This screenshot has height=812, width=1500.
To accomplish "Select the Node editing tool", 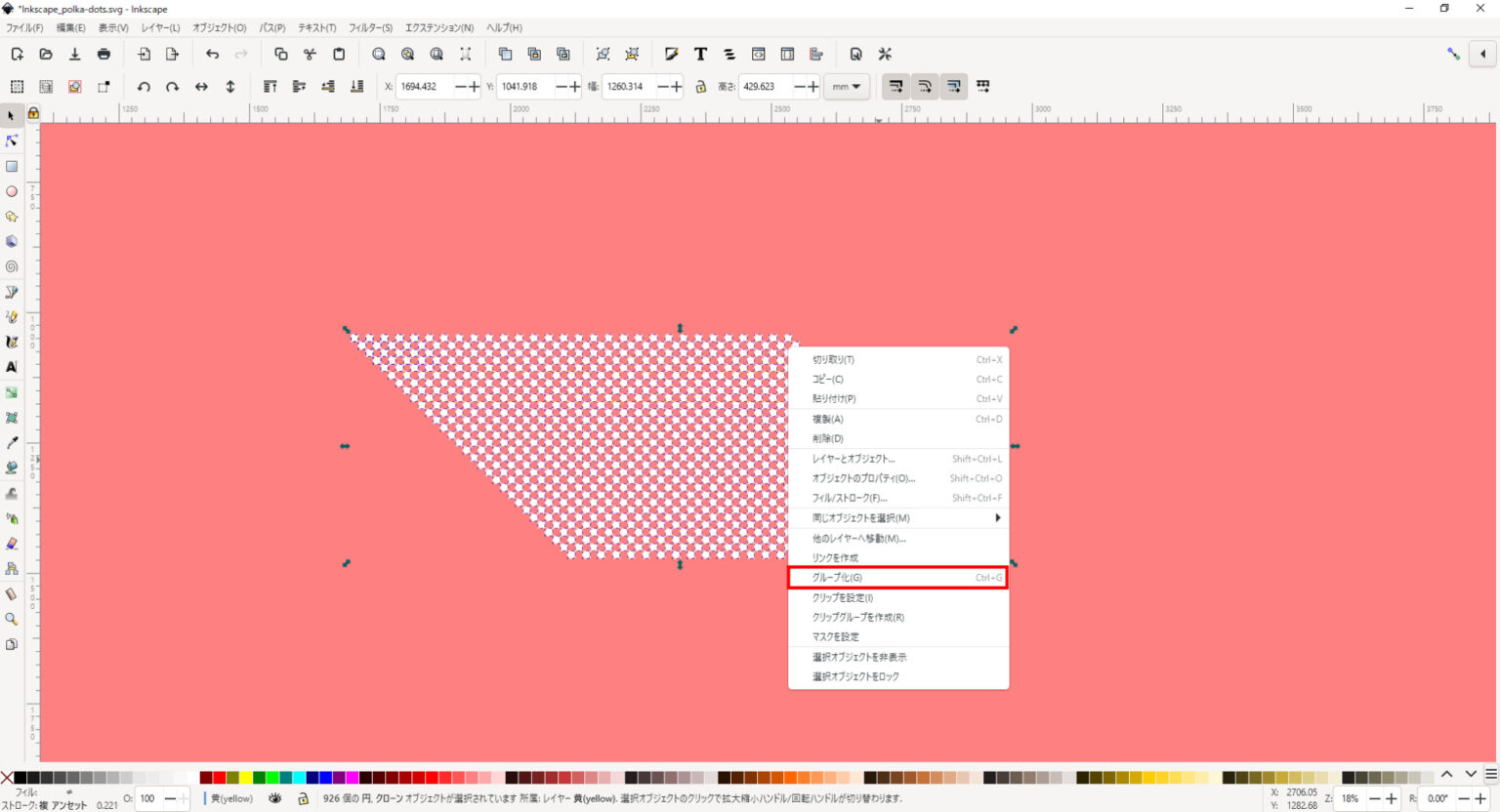I will click(x=12, y=141).
